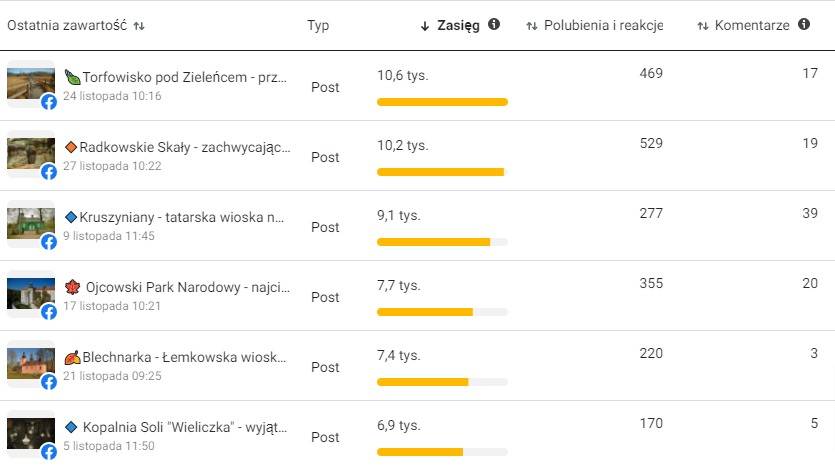Screen dimensions: 835x470
Task: Click the Typ column header
Action: pos(318,26)
